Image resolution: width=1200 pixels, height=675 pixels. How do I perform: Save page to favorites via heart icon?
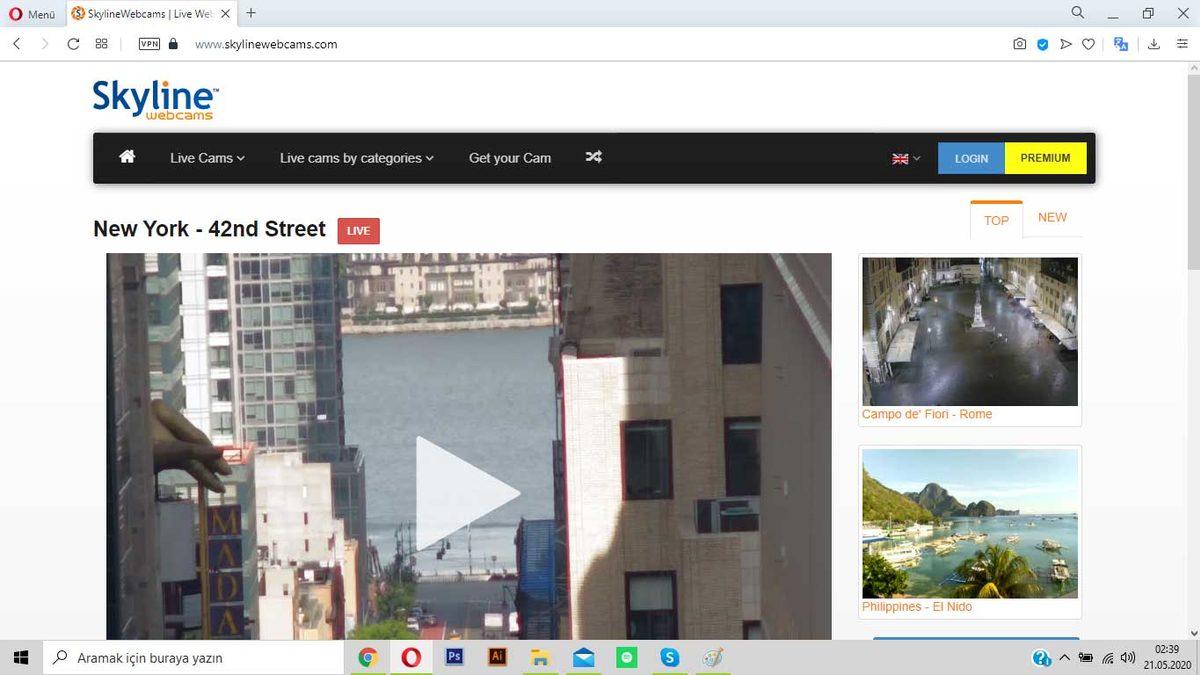1088,44
